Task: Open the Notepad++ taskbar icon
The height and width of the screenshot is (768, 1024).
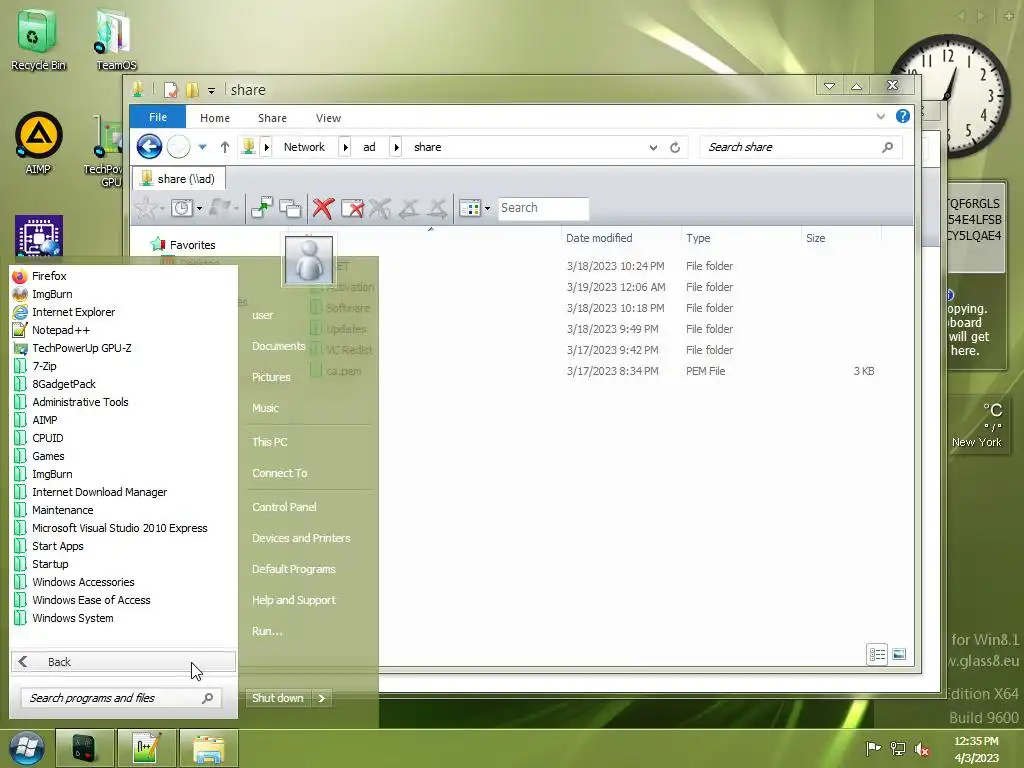Action: pos(146,748)
